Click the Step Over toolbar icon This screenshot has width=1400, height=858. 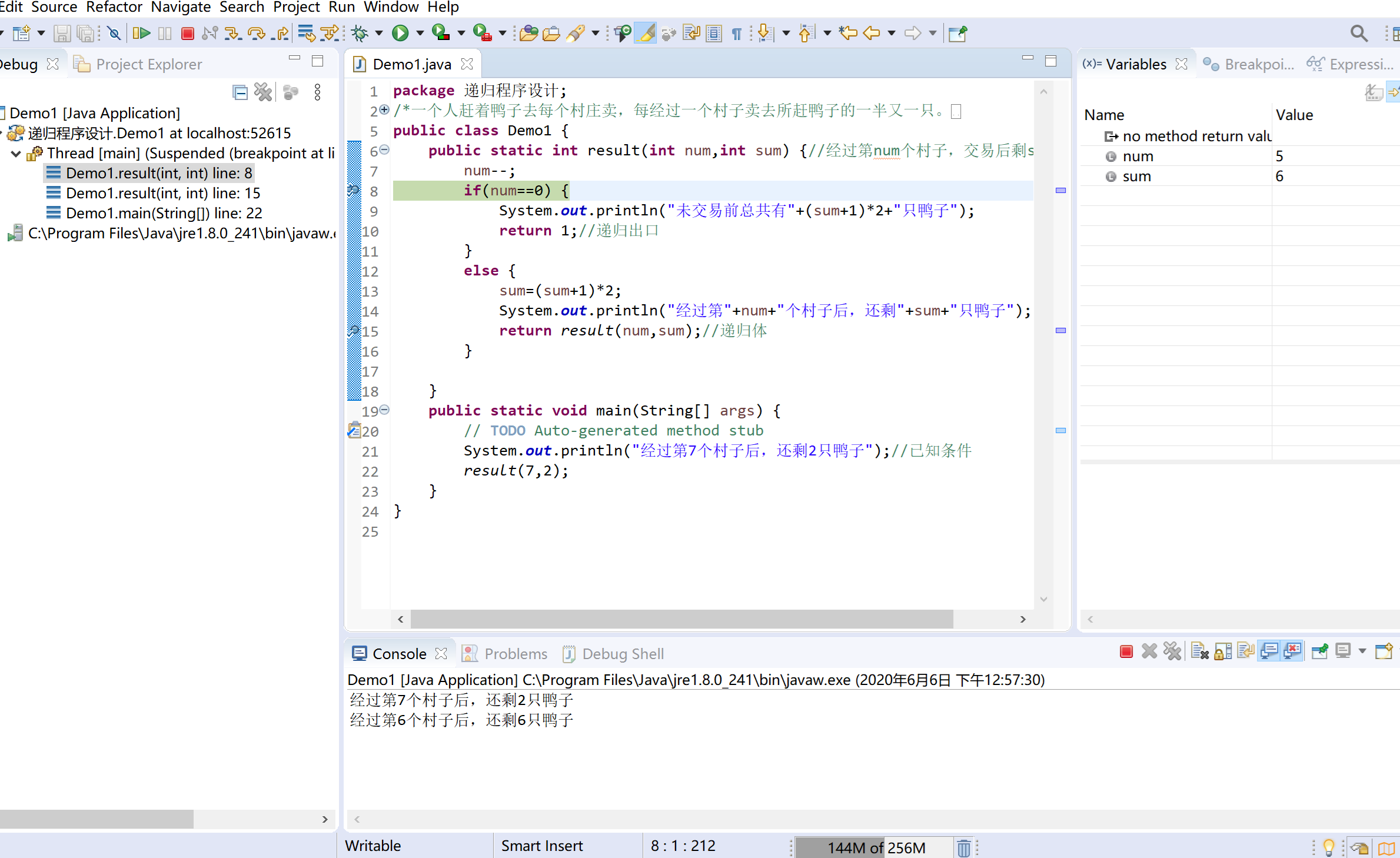click(x=256, y=34)
